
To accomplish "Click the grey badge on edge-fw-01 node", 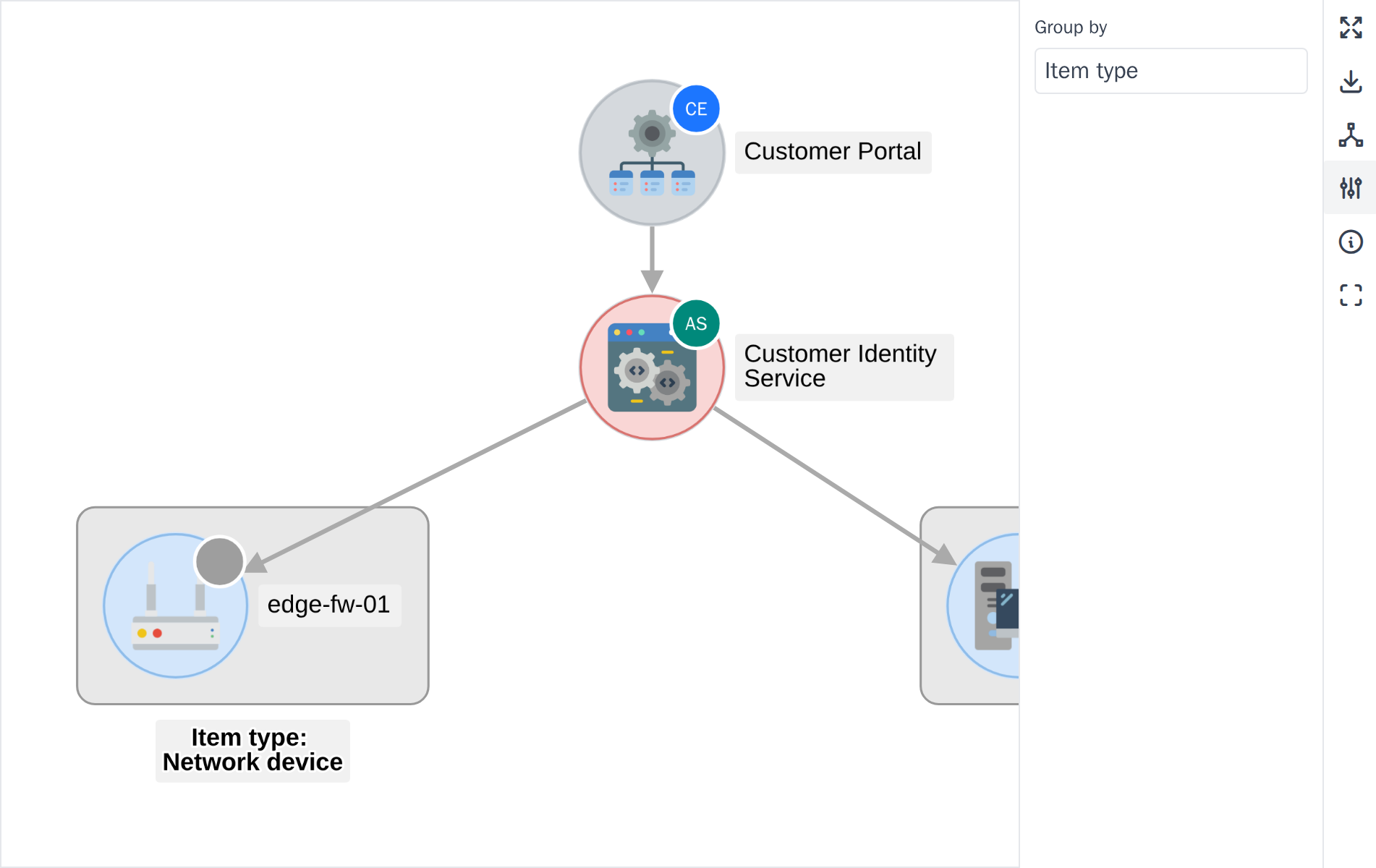I will pos(220,561).
